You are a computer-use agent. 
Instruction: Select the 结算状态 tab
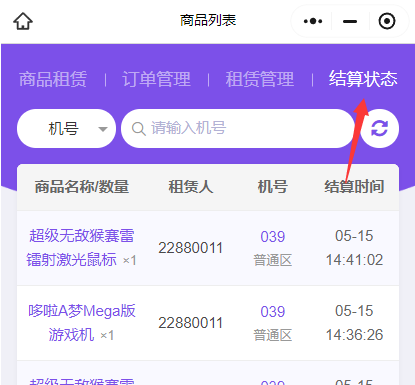[363, 79]
